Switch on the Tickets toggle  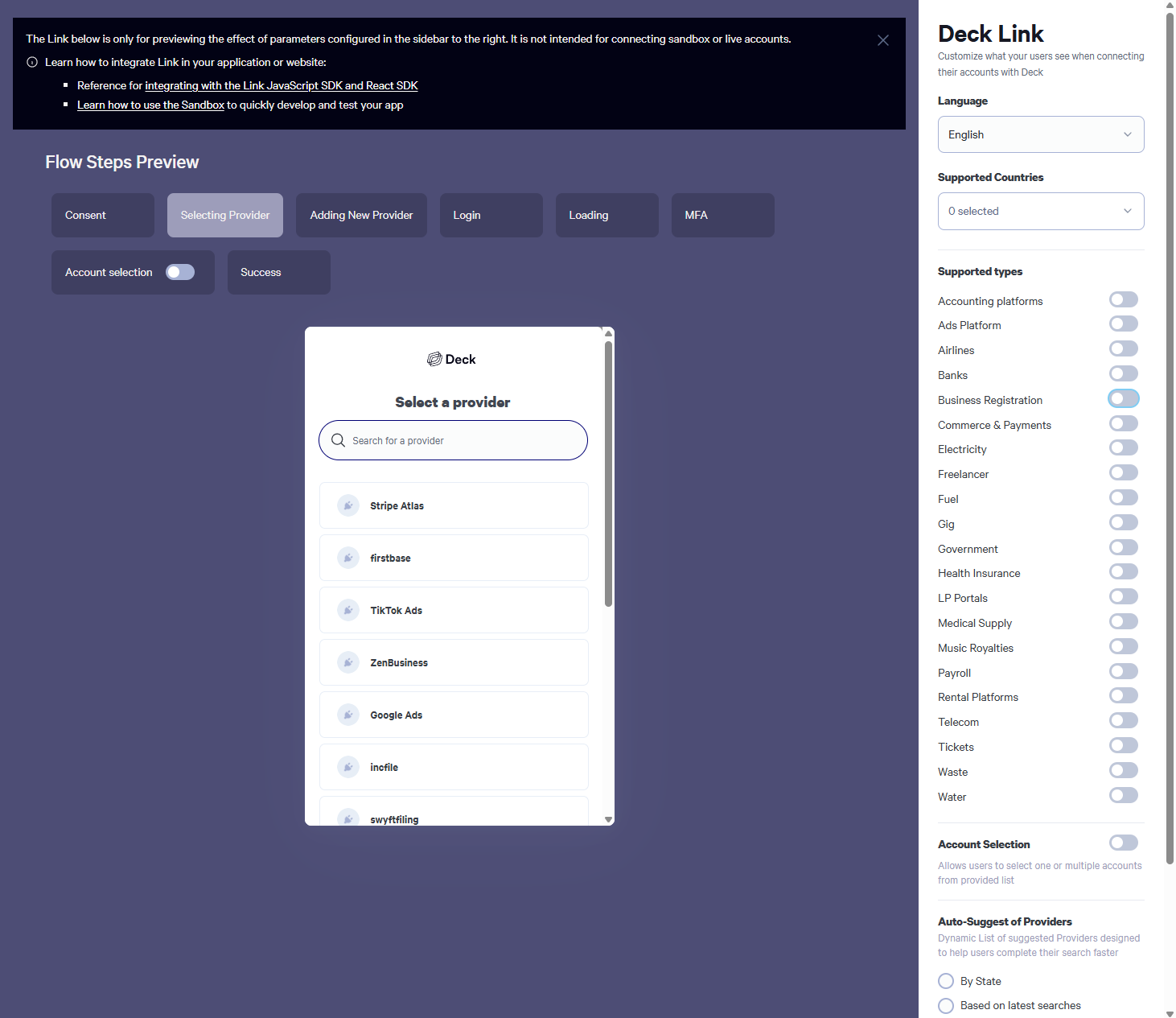[x=1124, y=745]
